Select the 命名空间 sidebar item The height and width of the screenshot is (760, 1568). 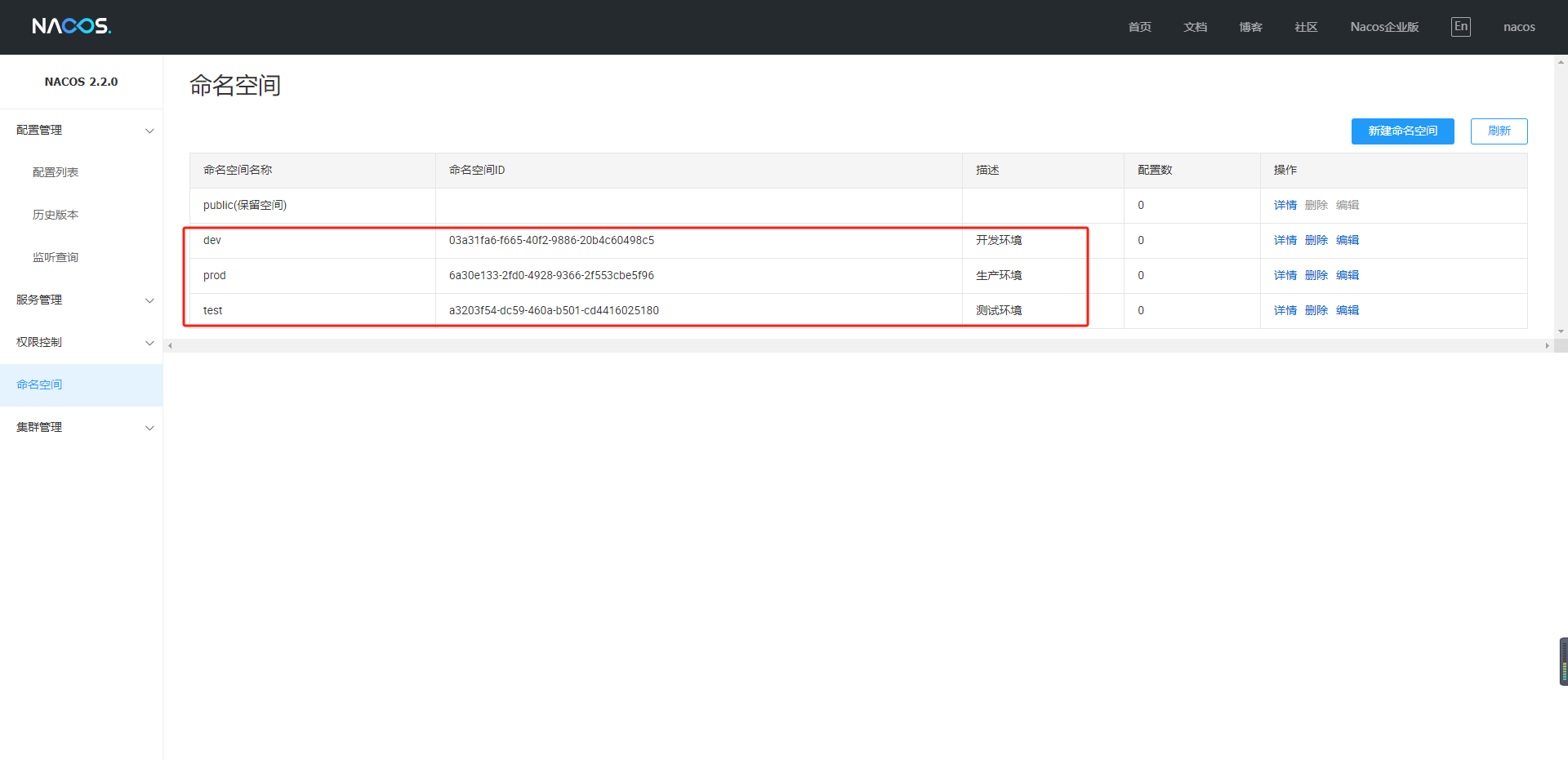(x=81, y=384)
